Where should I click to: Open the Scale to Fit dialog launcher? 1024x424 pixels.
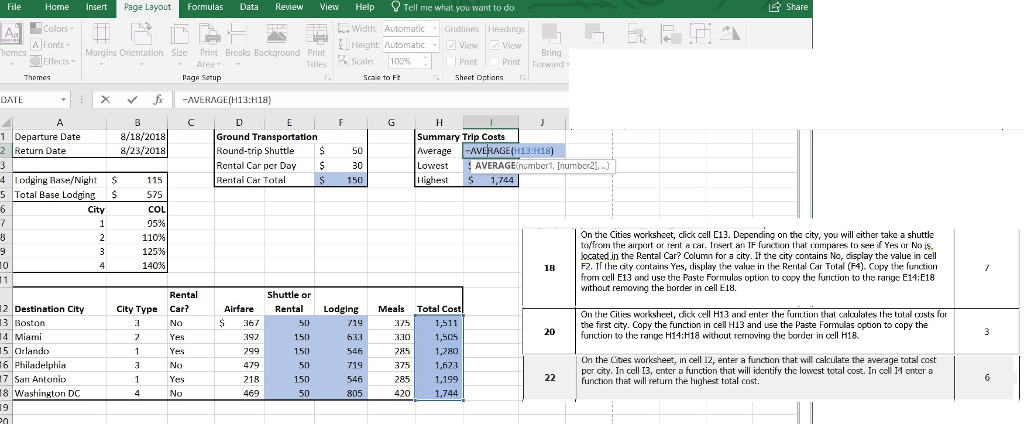(437, 78)
